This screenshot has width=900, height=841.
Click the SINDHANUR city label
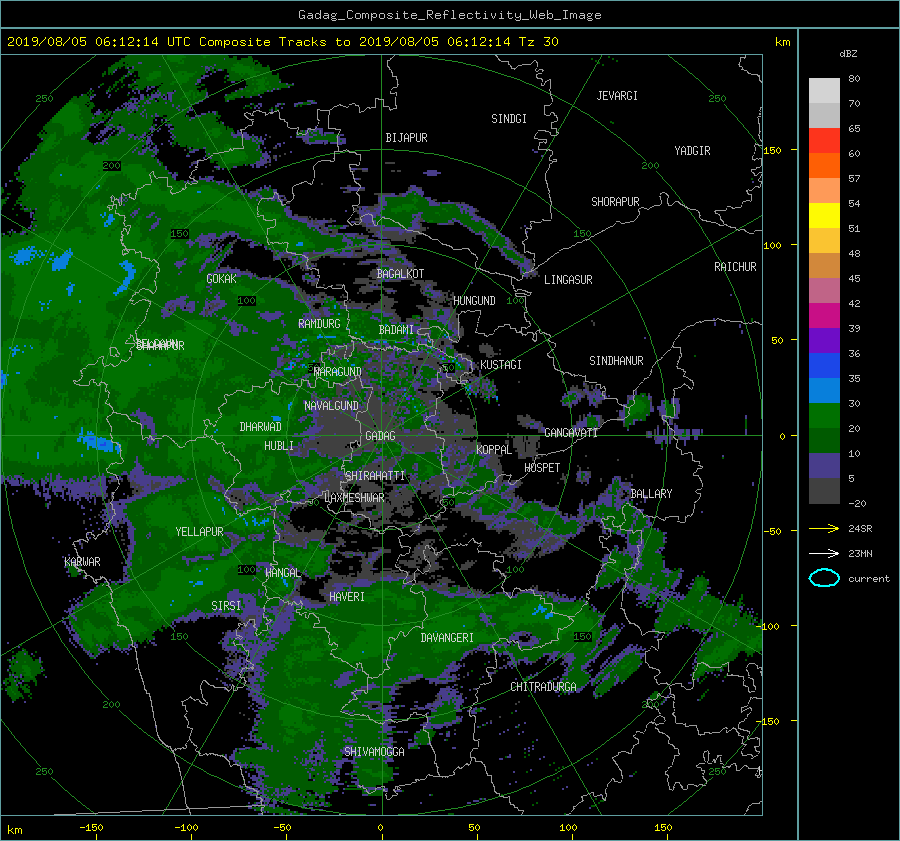616,361
